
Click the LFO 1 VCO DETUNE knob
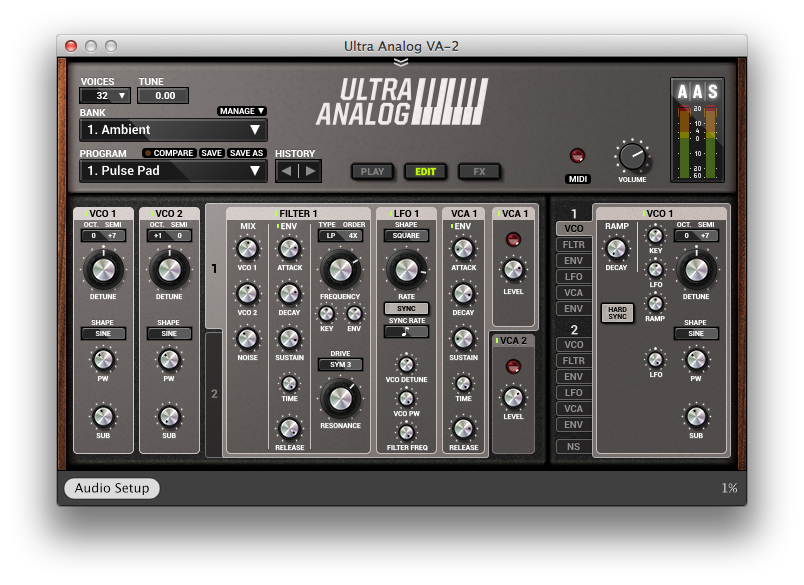pyautogui.click(x=406, y=365)
